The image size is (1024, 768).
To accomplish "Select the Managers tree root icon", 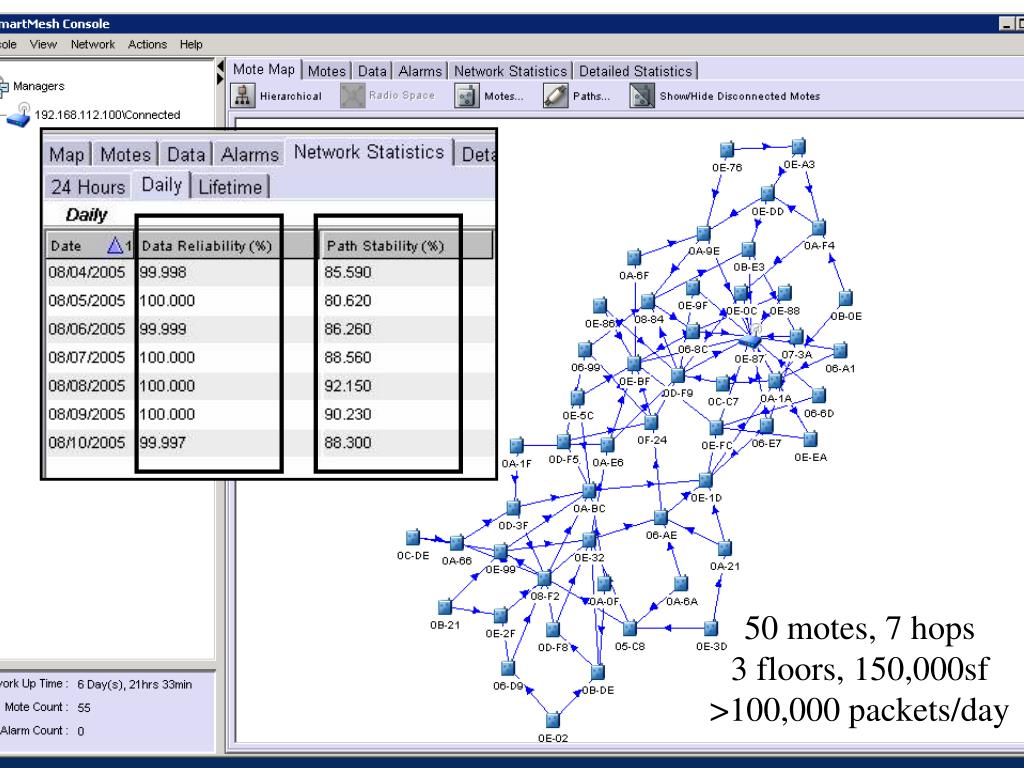I will click(x=3, y=86).
